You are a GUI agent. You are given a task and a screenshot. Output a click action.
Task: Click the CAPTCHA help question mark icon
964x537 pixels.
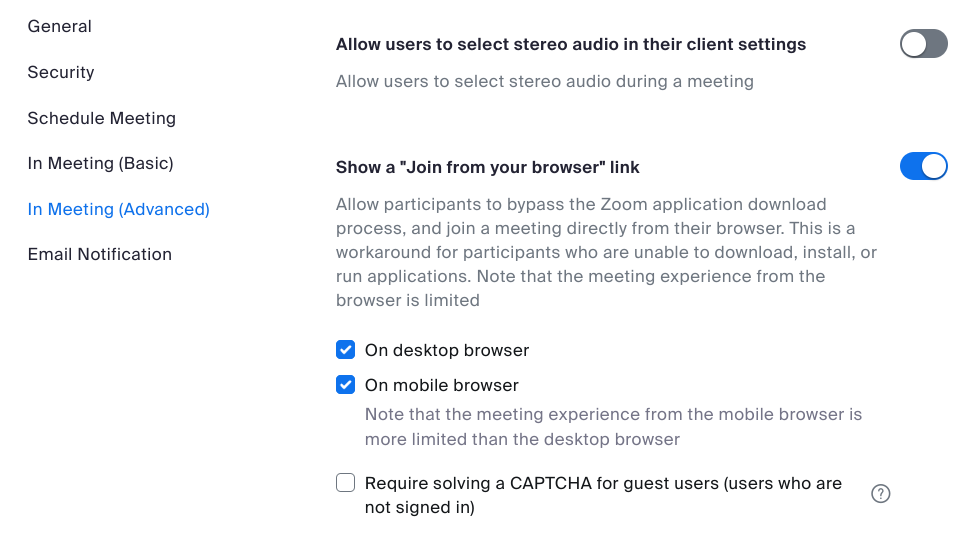[881, 493]
